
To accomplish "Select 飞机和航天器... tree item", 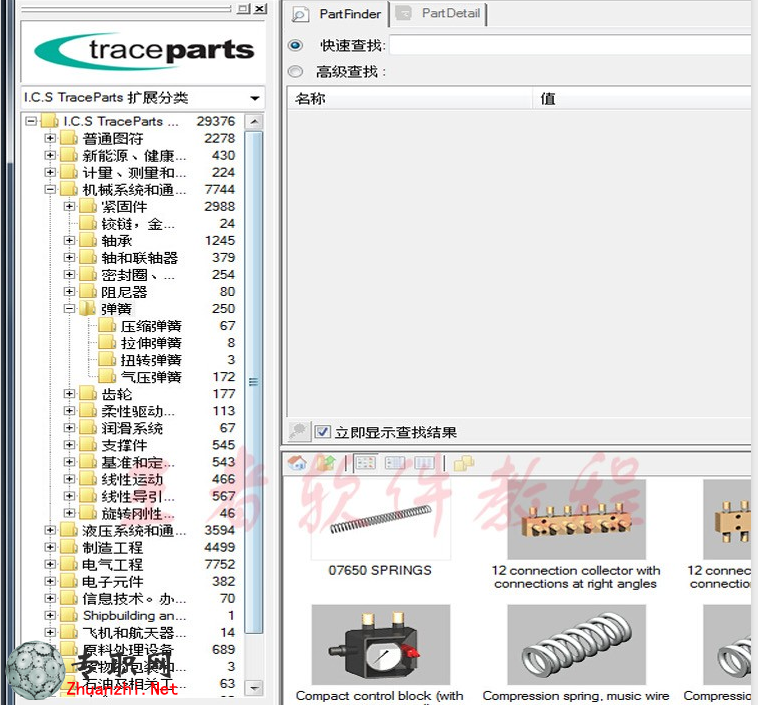I will coord(134,632).
